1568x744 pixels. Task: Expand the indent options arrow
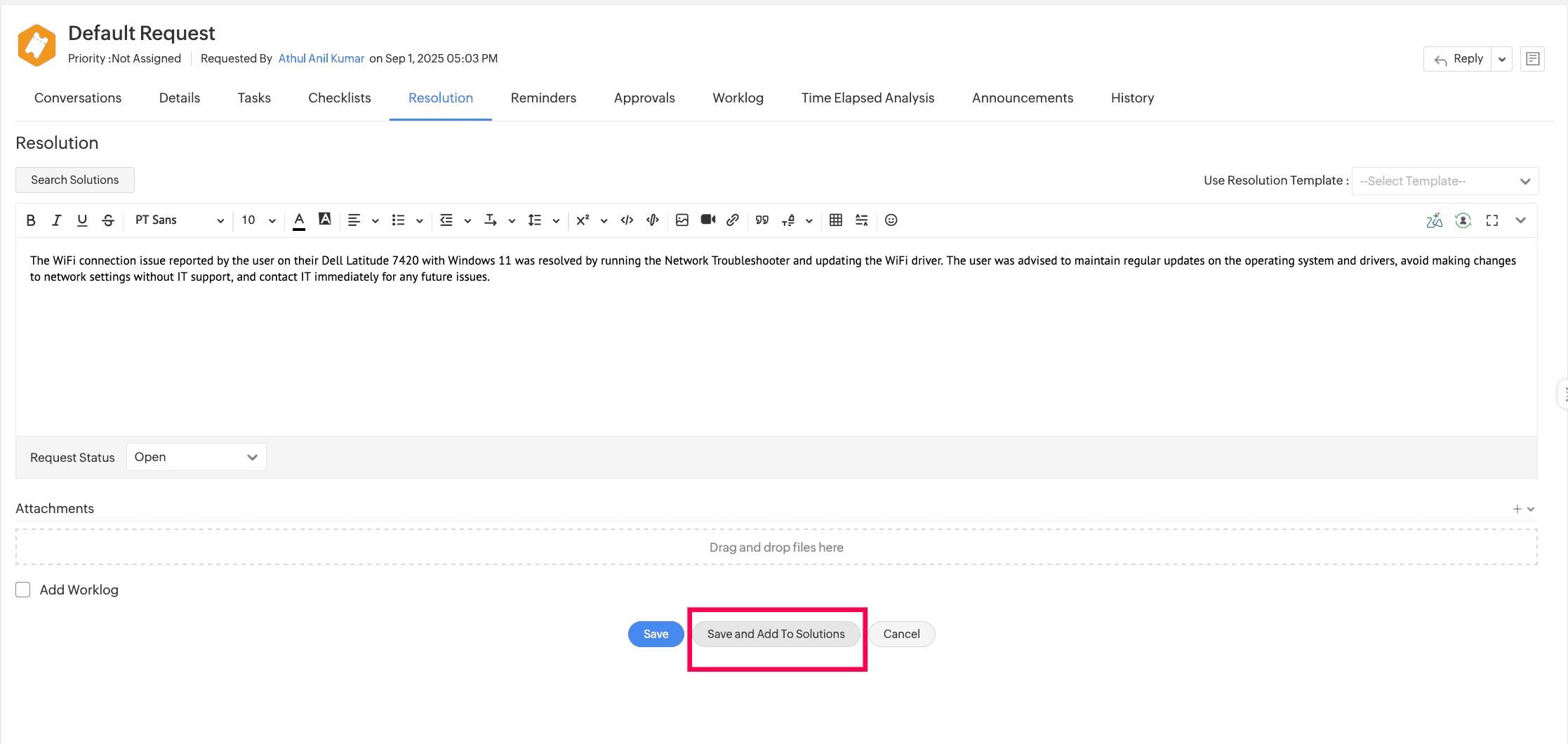click(x=467, y=221)
